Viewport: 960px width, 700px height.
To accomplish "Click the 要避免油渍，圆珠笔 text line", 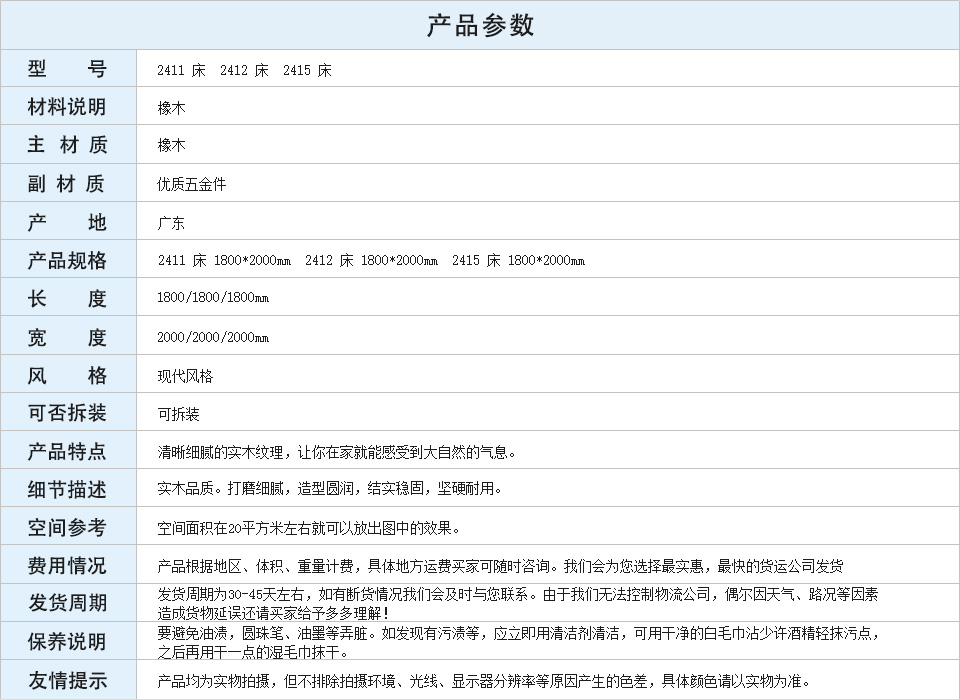I will pyautogui.click(x=519, y=633).
